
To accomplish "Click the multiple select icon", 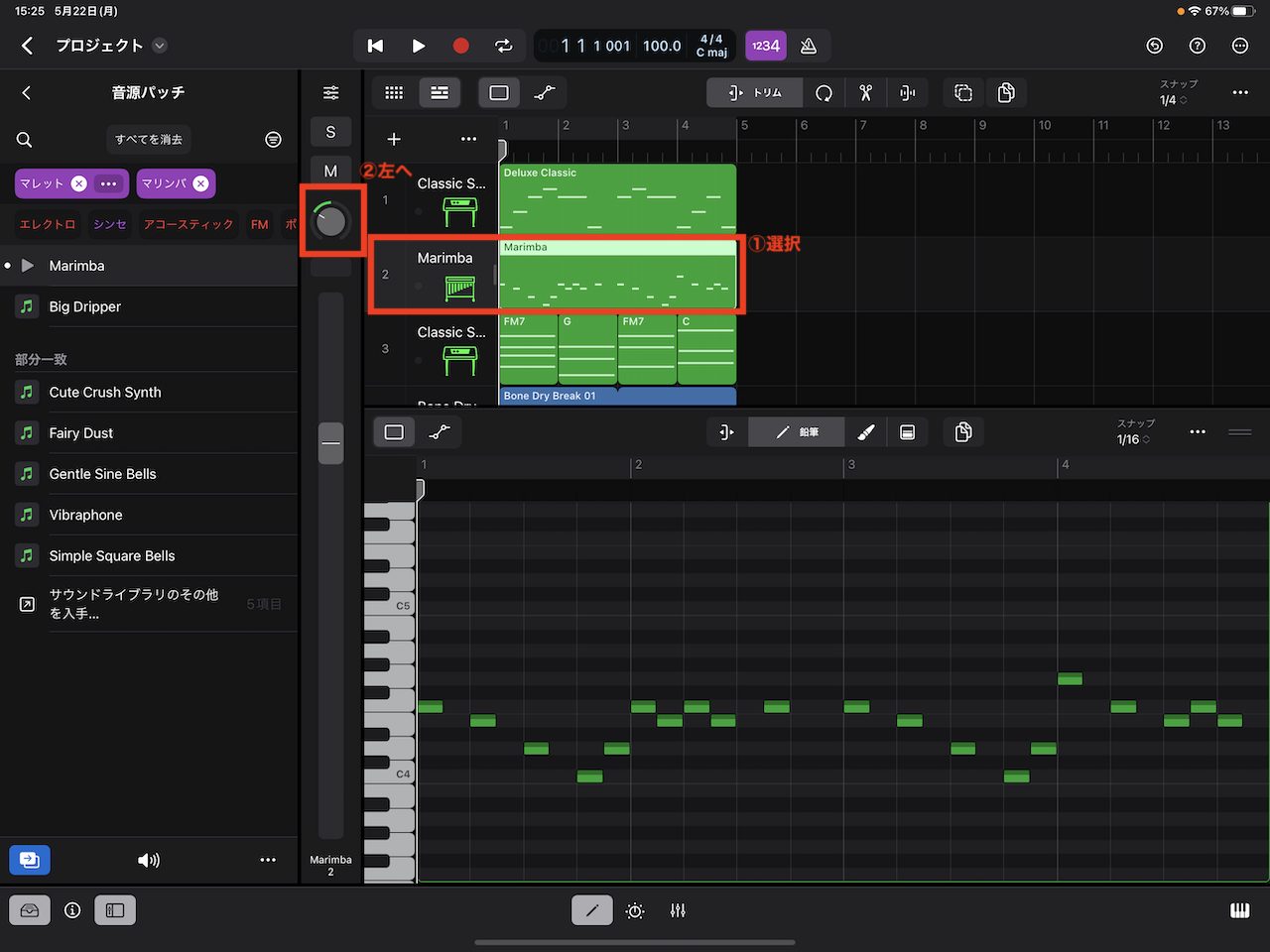I will click(x=963, y=92).
